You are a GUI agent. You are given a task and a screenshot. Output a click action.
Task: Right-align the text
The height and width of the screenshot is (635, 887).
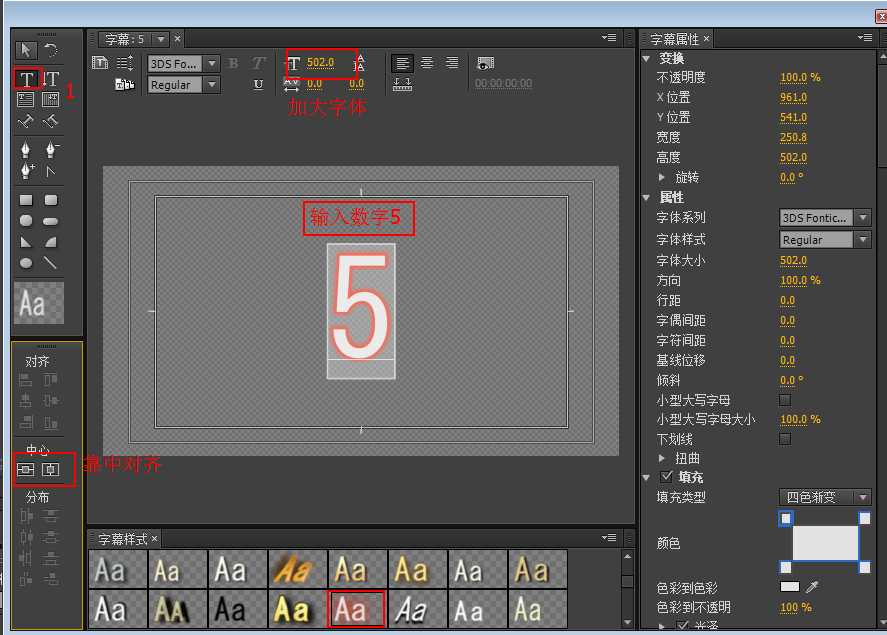pyautogui.click(x=451, y=63)
